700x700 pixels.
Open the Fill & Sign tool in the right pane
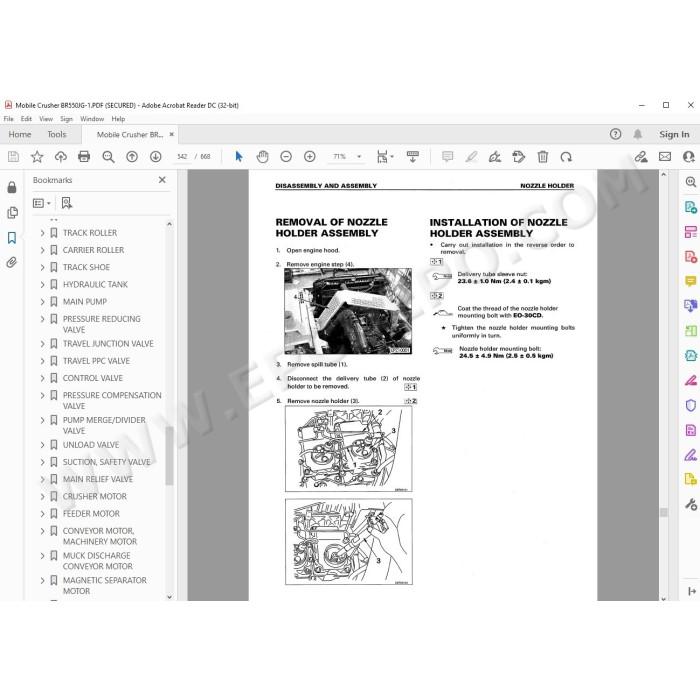tap(690, 455)
